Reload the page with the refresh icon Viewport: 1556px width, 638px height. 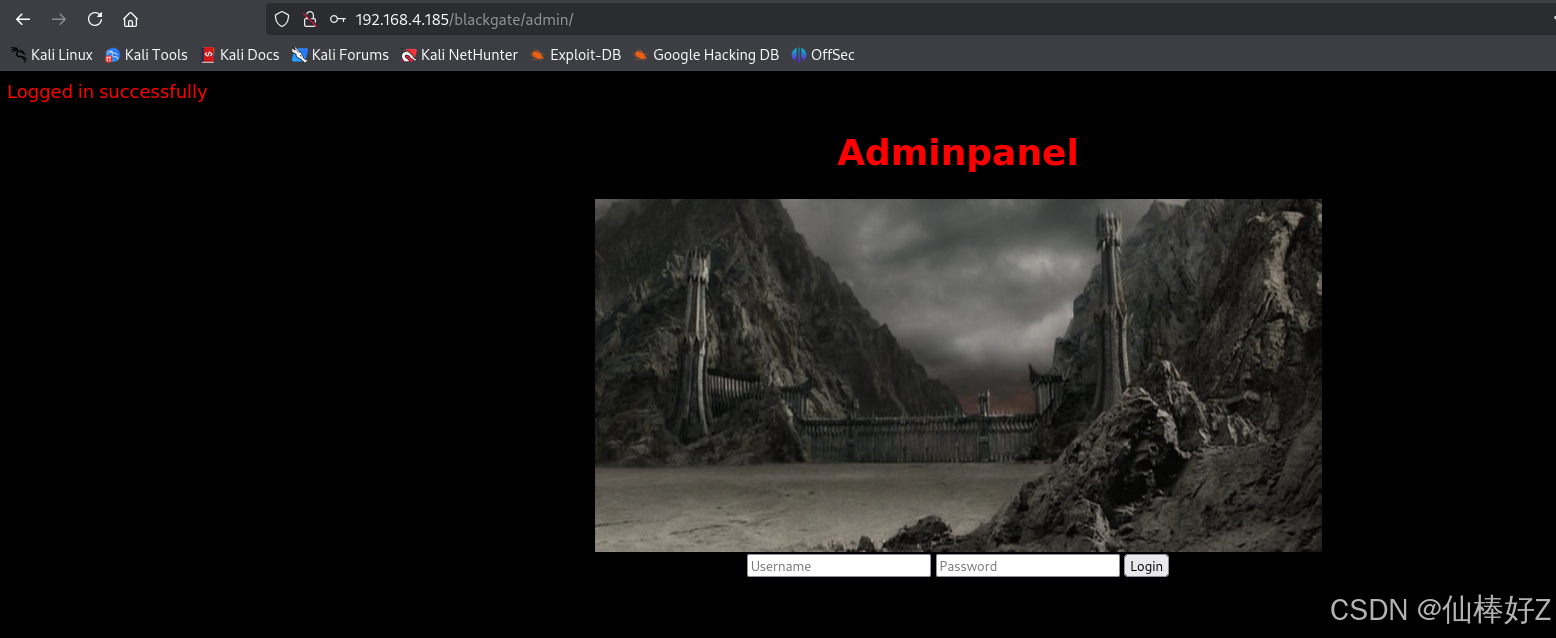(95, 19)
